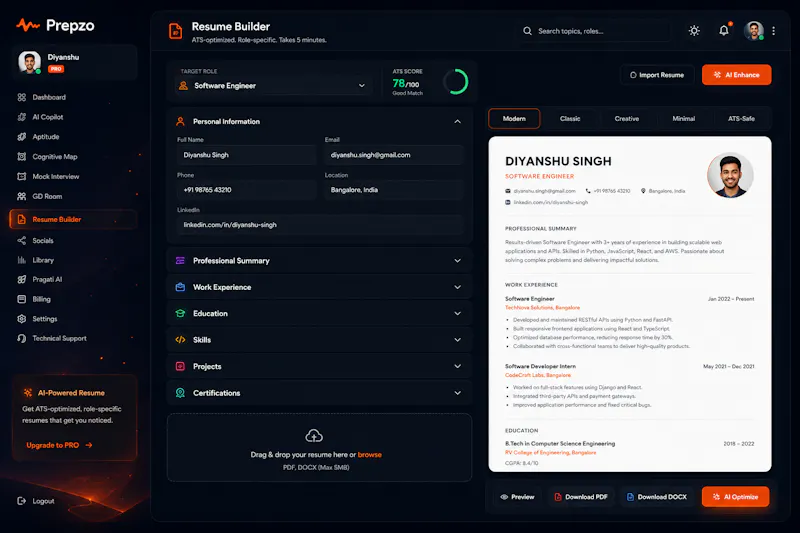
Task: Open Cognitive Map page
Action: 47,157
